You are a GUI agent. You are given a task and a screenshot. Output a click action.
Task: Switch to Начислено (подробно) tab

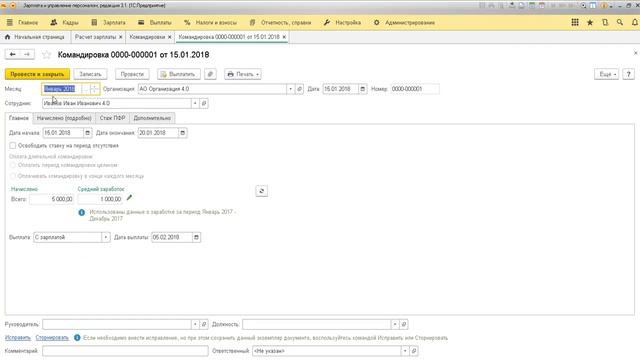click(x=64, y=118)
